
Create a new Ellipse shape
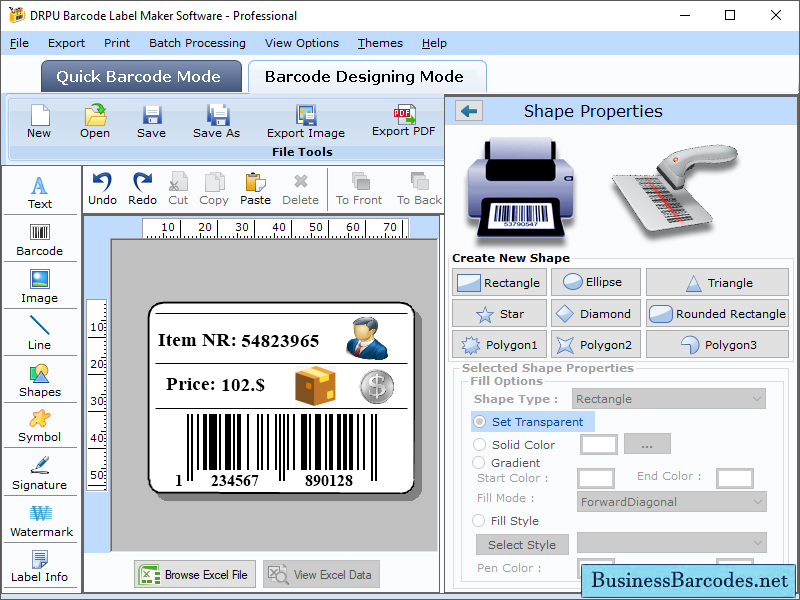pyautogui.click(x=595, y=282)
